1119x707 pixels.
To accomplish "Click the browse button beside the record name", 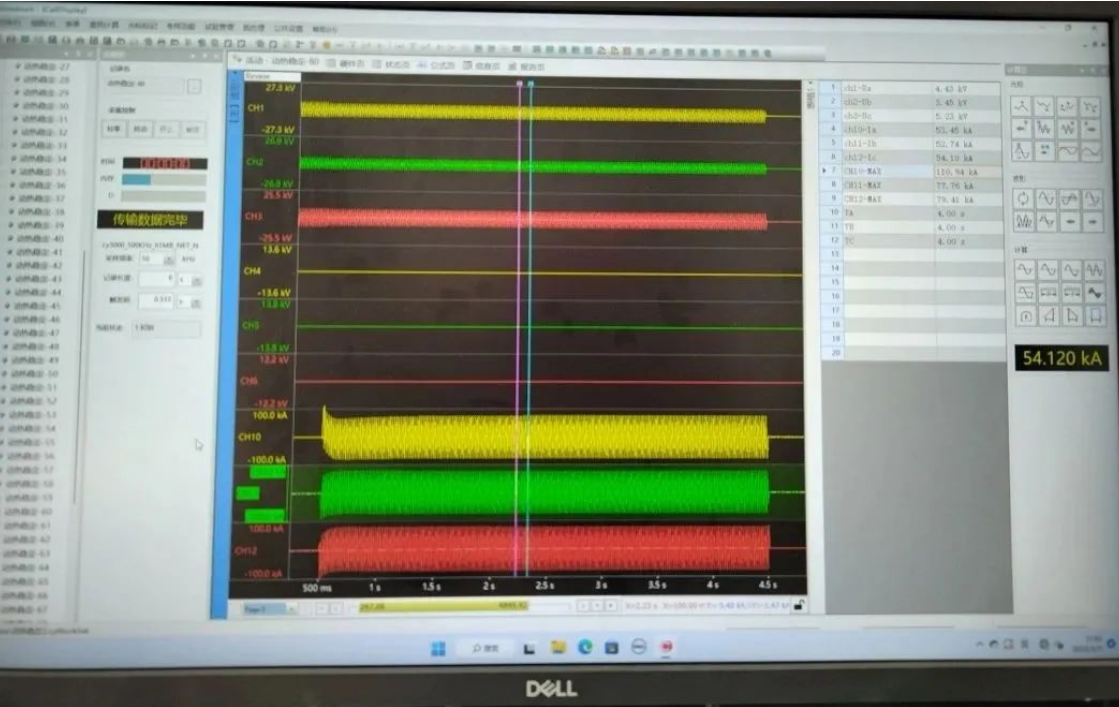I will point(194,86).
